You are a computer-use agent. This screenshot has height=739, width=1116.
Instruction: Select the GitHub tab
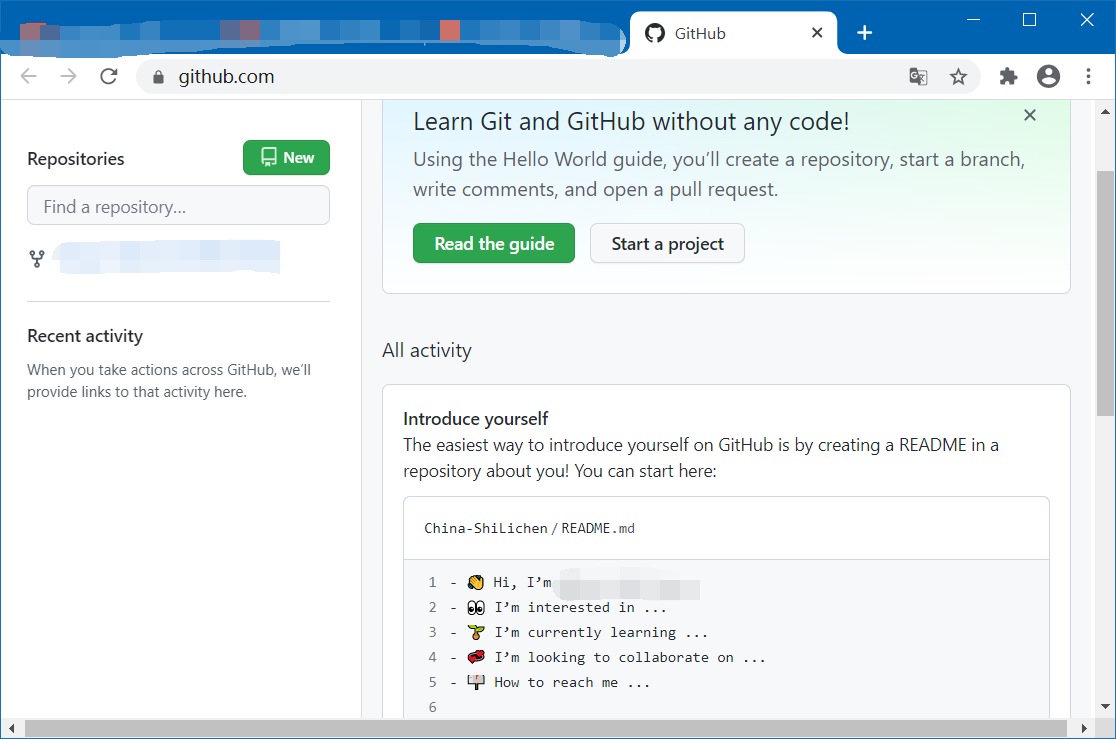[733, 33]
